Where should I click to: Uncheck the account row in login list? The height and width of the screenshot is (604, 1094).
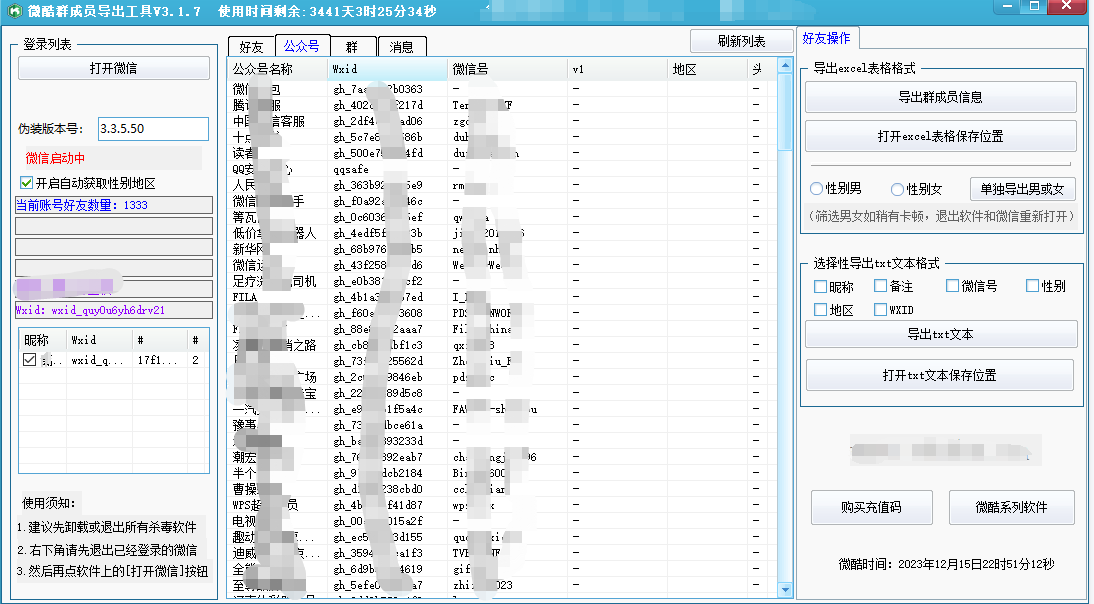[30, 360]
